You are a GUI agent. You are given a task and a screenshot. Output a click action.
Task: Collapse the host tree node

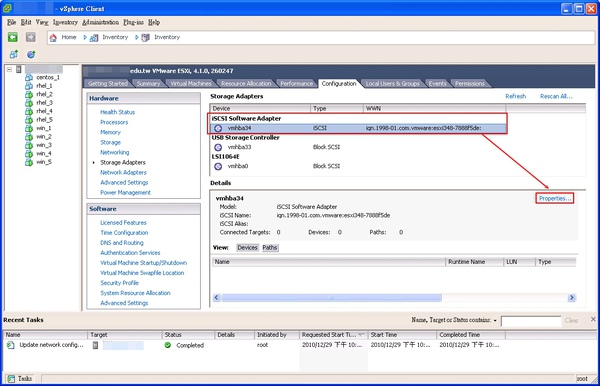pyautogui.click(x=9, y=69)
